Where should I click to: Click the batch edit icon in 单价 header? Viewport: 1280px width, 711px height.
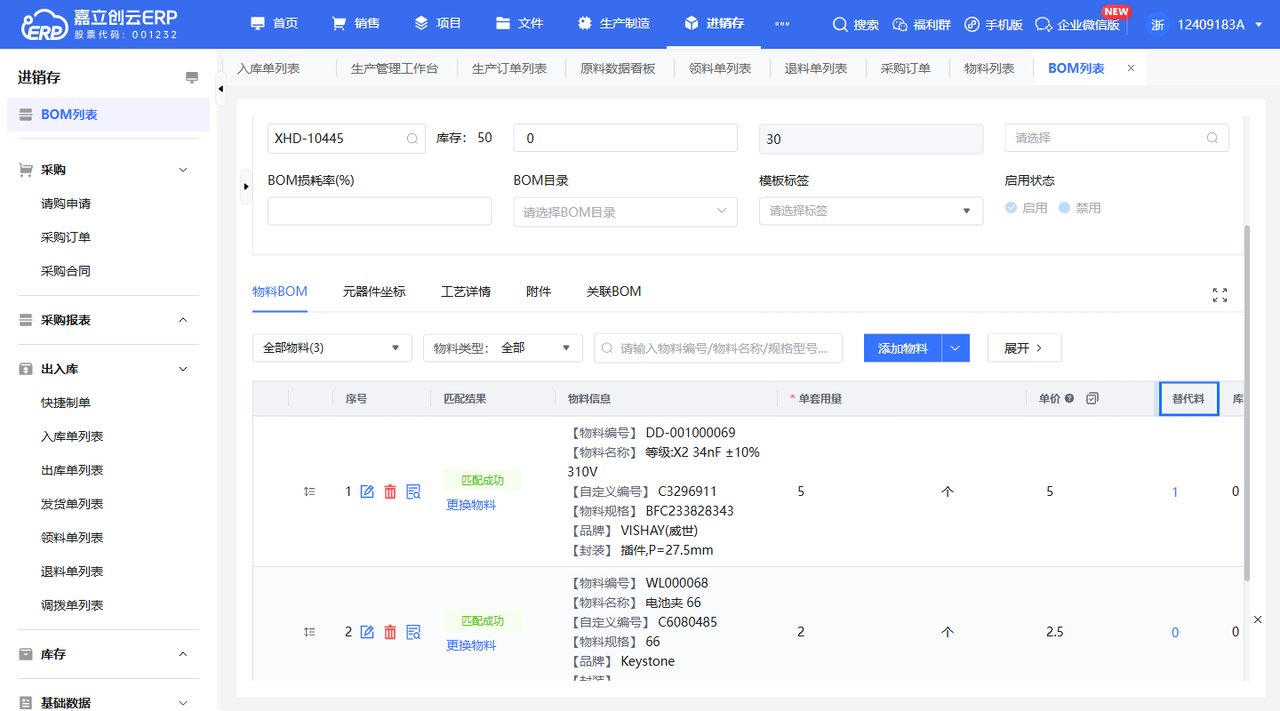1092,398
